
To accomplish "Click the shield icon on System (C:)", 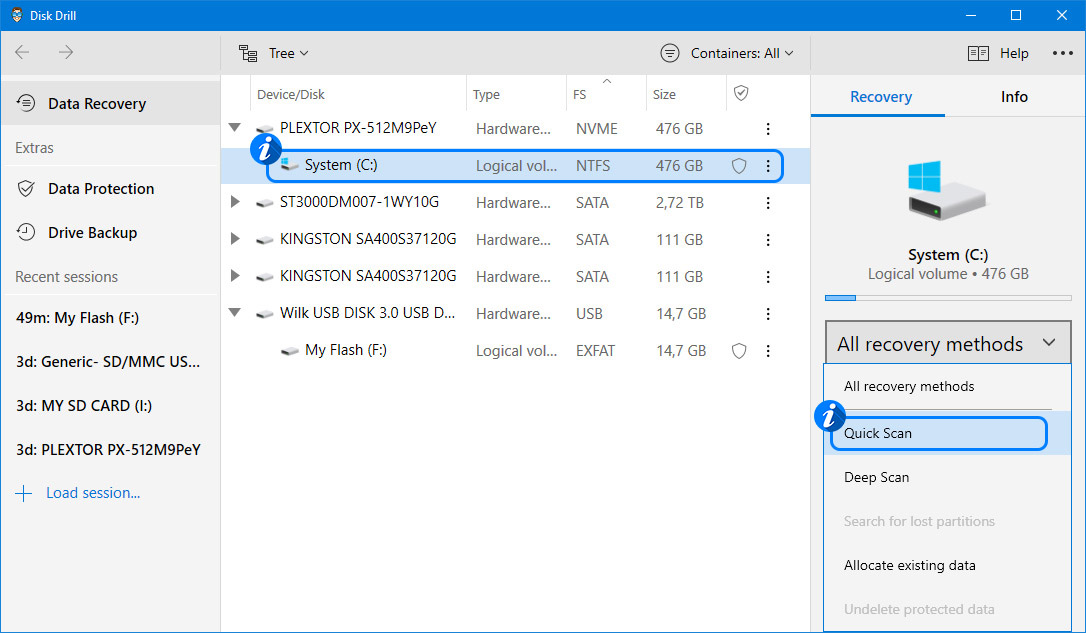I will point(738,165).
